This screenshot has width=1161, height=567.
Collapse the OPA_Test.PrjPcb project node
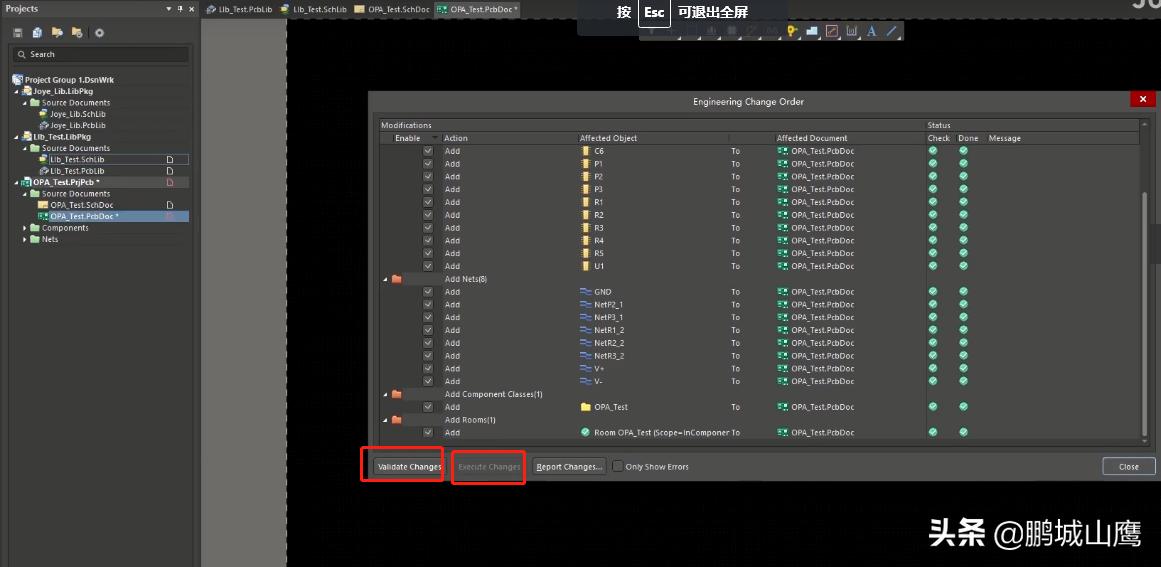tap(16, 182)
